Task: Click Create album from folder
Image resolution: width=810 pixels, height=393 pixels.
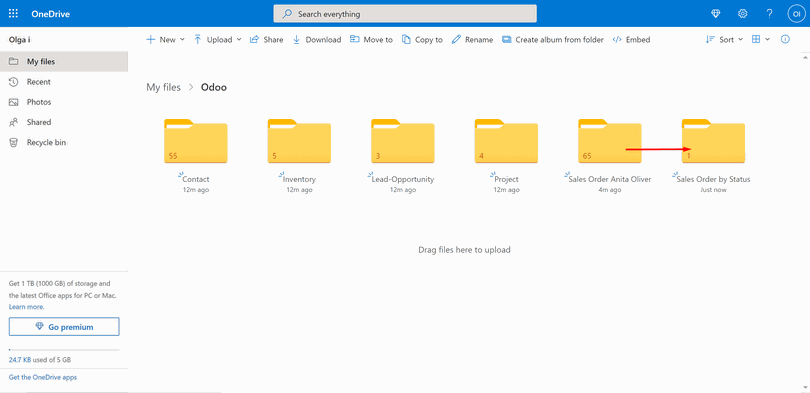Action: pos(553,40)
